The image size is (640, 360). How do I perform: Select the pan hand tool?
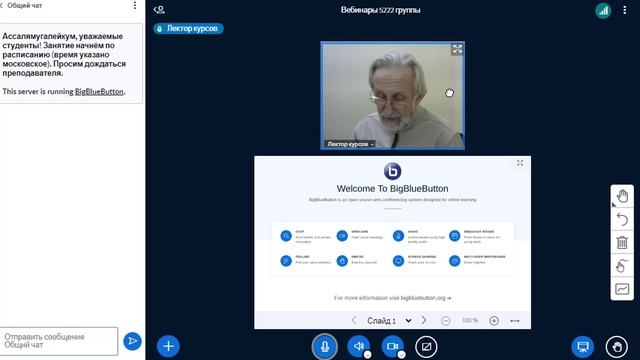click(x=622, y=196)
